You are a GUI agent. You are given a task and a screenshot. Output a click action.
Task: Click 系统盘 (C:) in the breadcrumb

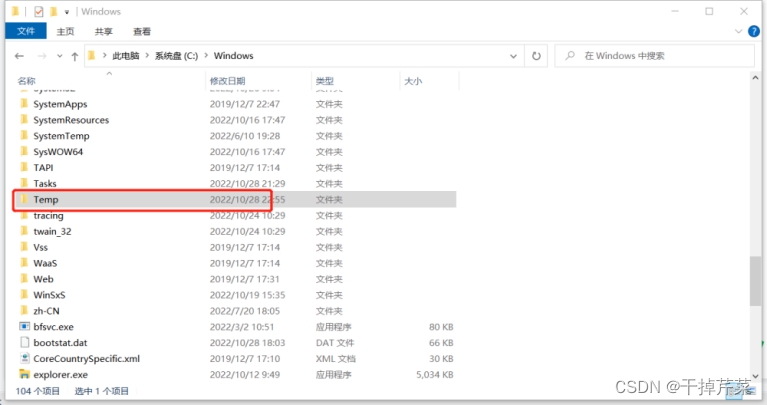click(177, 56)
